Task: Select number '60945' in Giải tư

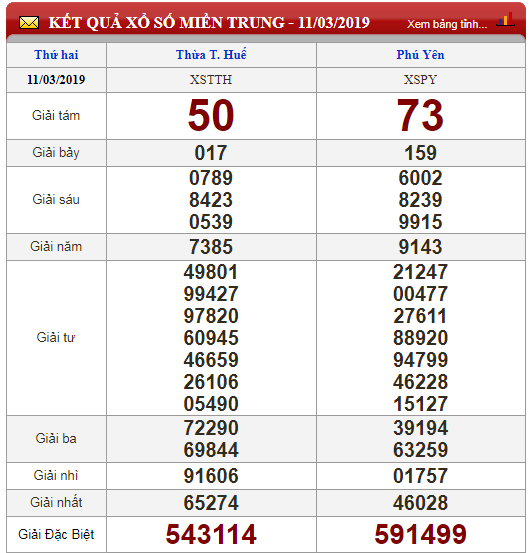Action: click(211, 338)
